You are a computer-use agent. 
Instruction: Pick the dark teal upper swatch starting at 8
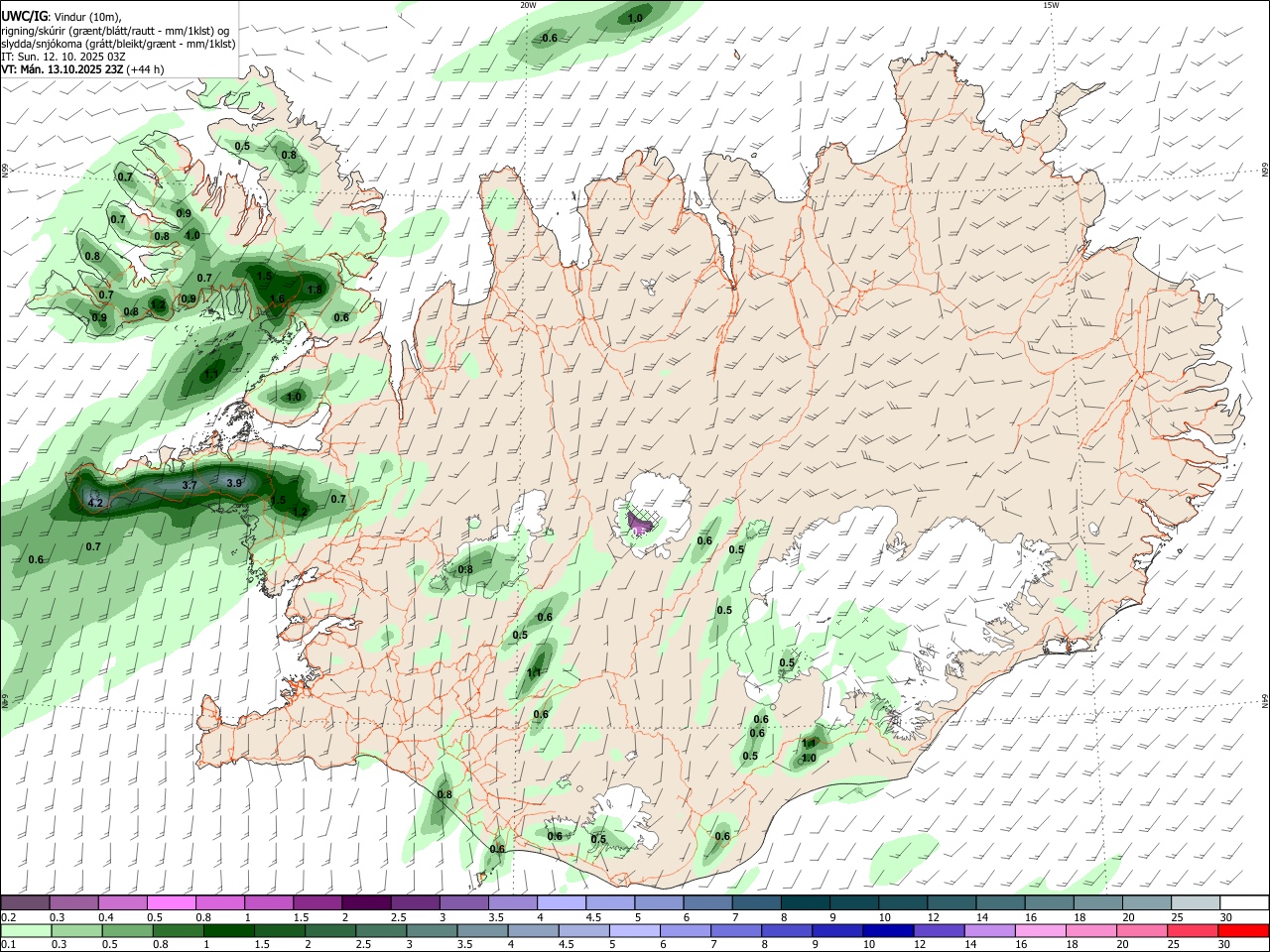[805, 902]
